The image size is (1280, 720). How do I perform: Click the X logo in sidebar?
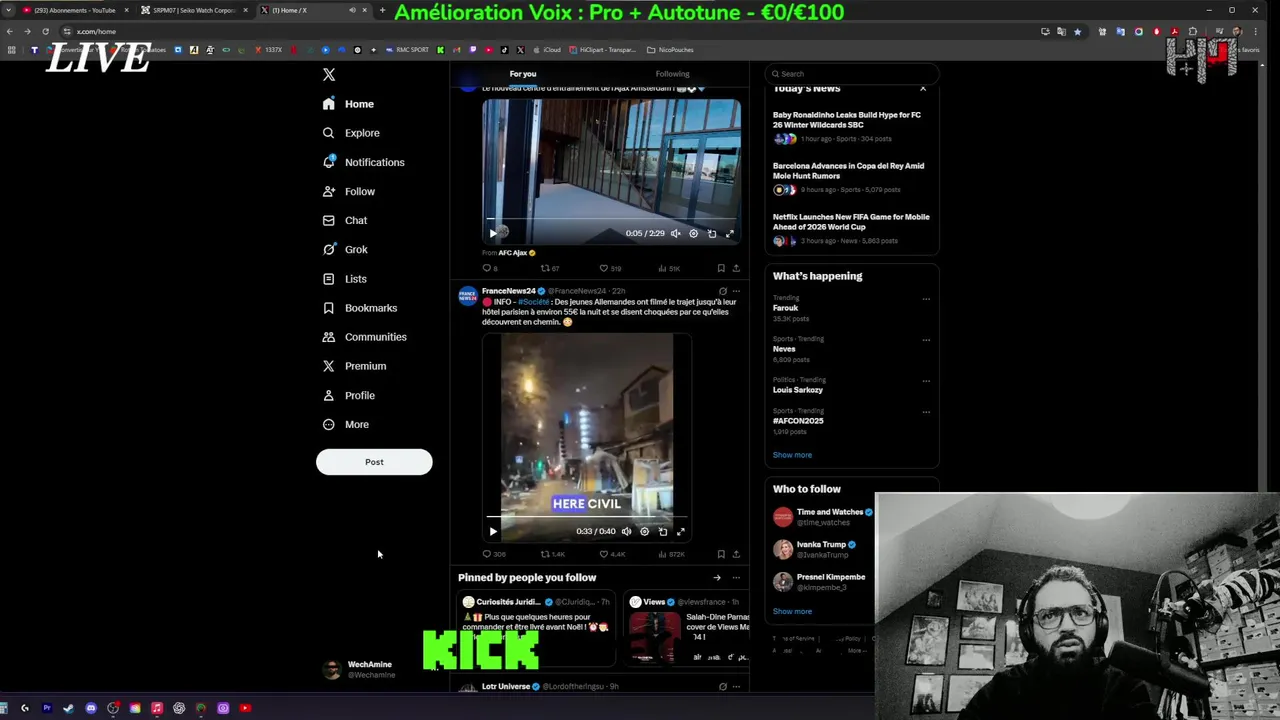pyautogui.click(x=329, y=75)
